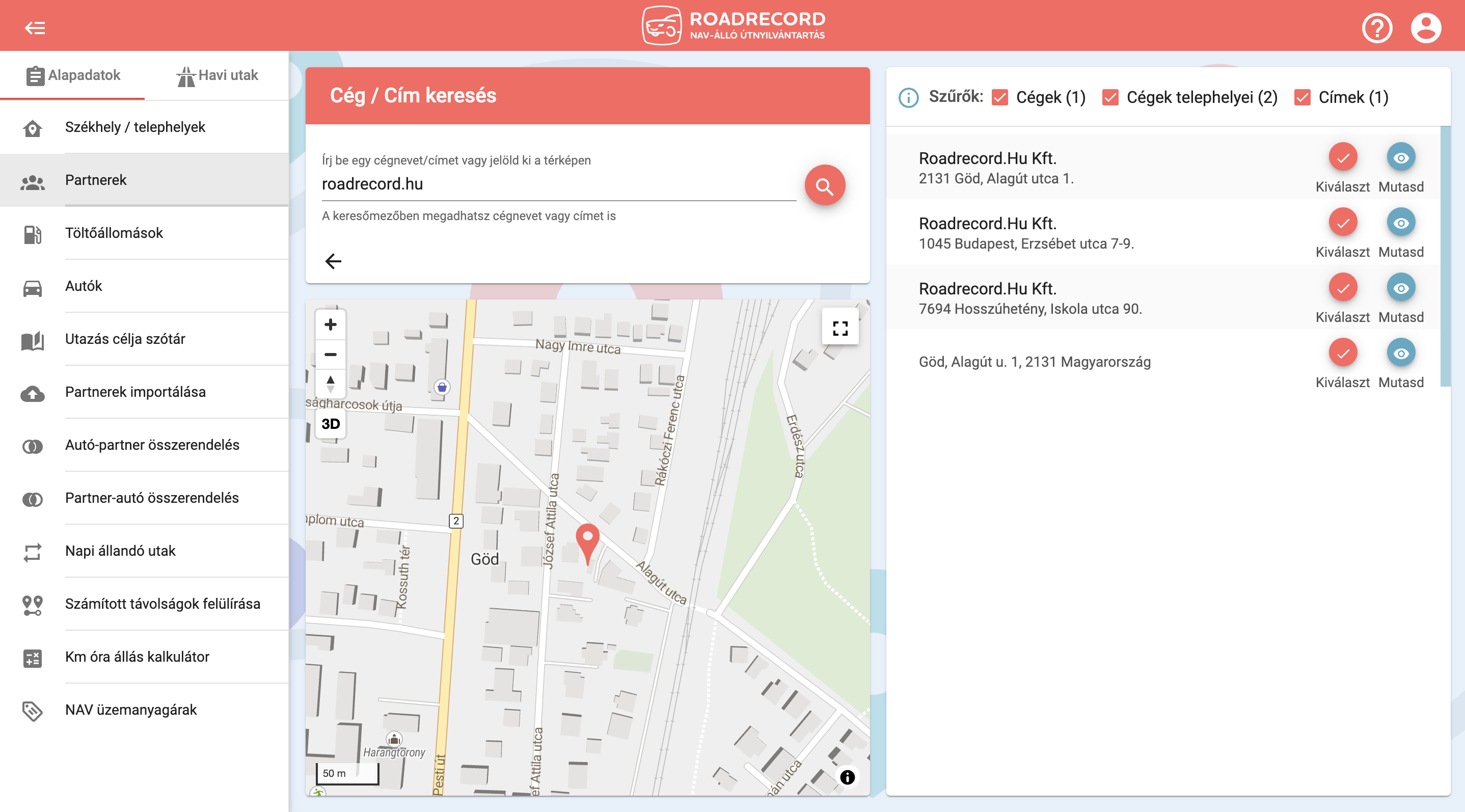Show Göd, Alagút utca 1. result on map

point(1401,158)
